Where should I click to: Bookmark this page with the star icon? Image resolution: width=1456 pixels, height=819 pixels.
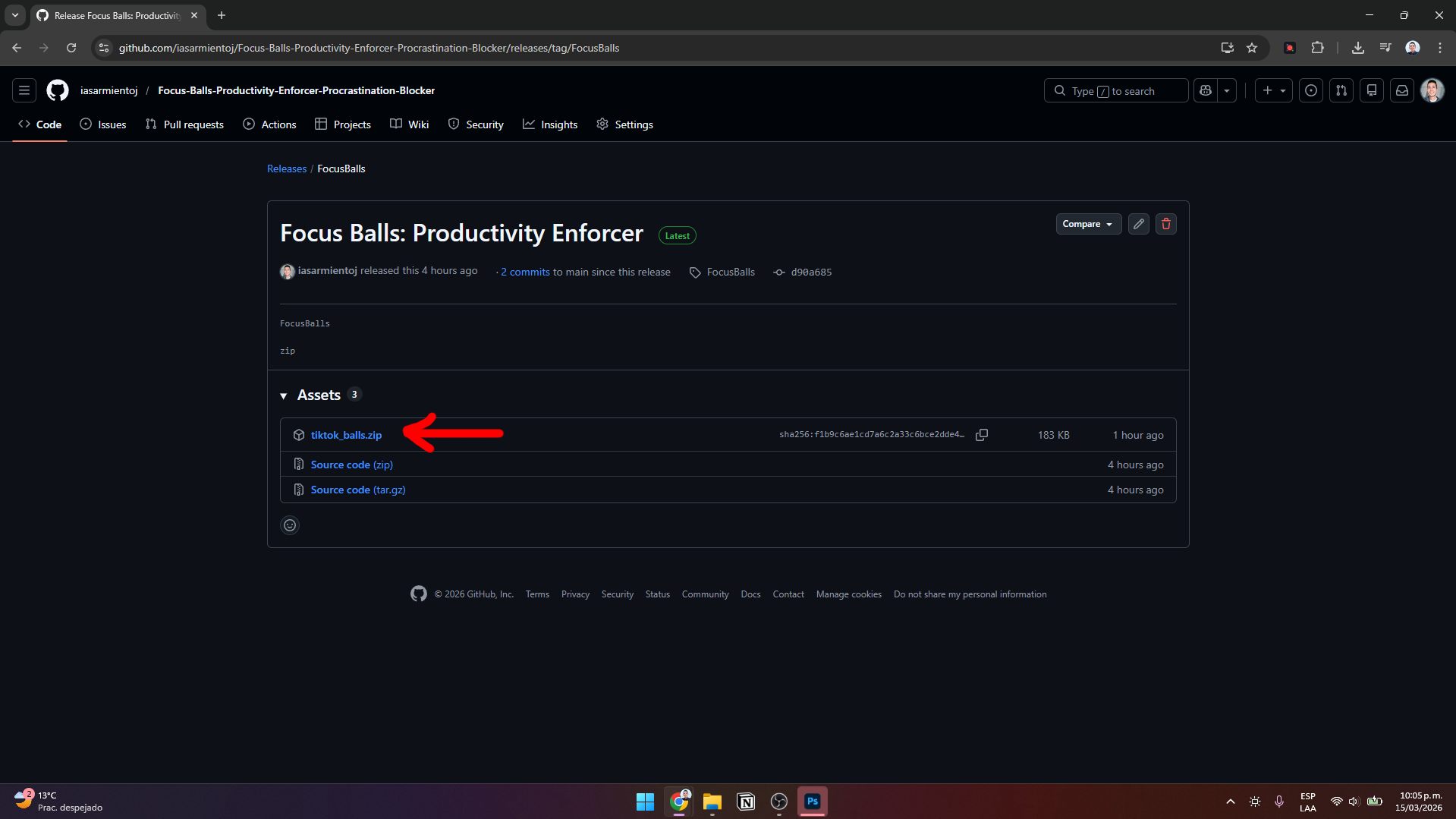pos(1252,48)
